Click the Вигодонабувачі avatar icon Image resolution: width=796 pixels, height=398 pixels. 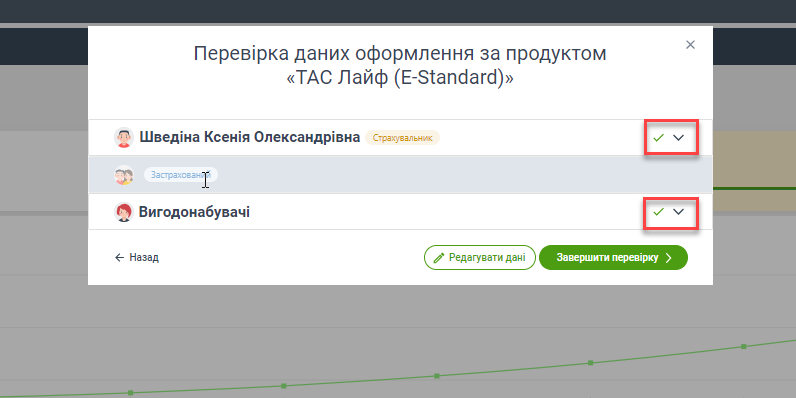pyautogui.click(x=124, y=212)
